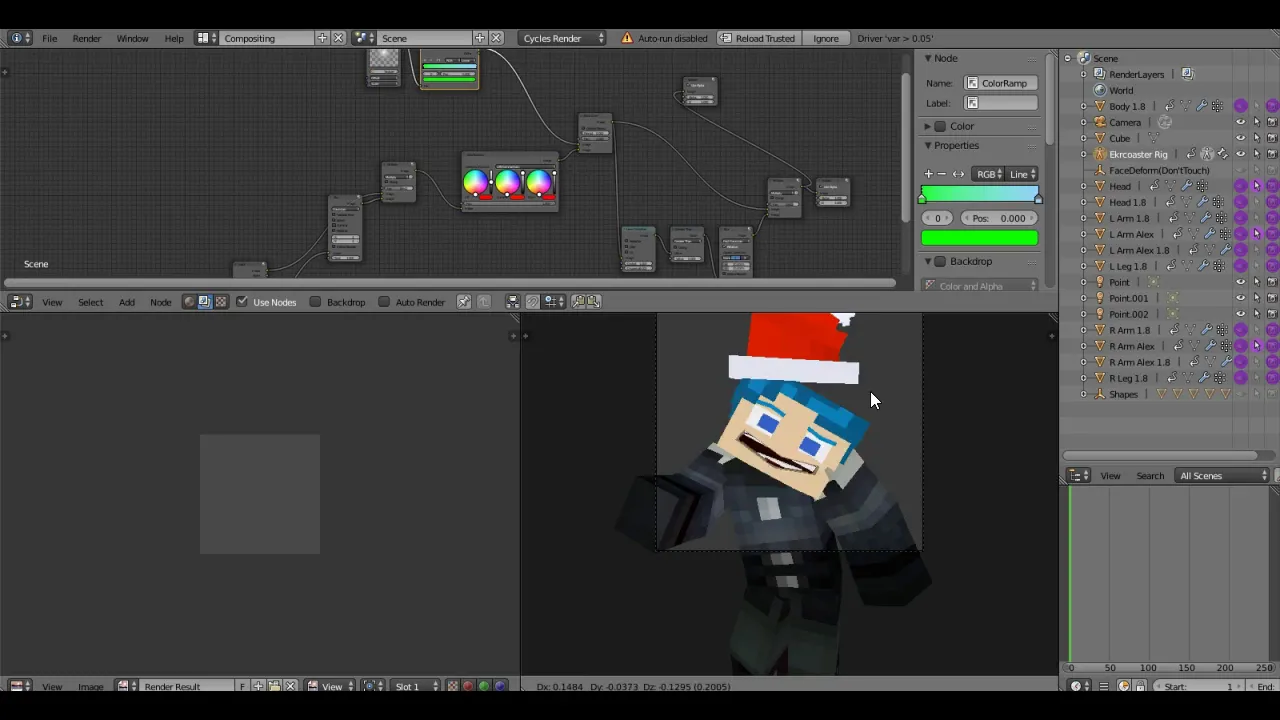Click the World globe icon in outliner
1280x720 pixels.
[x=1099, y=90]
